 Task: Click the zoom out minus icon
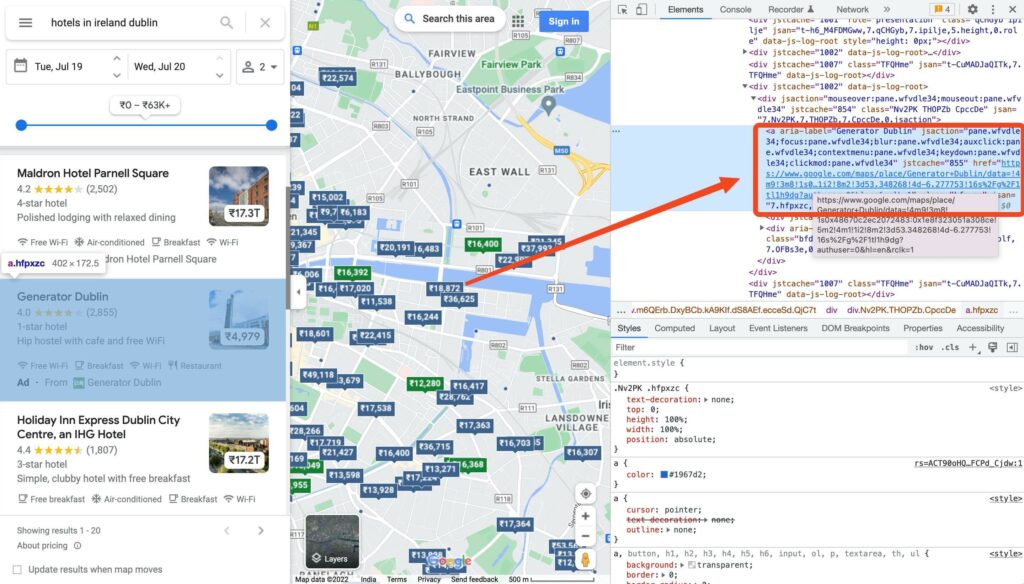click(x=585, y=536)
